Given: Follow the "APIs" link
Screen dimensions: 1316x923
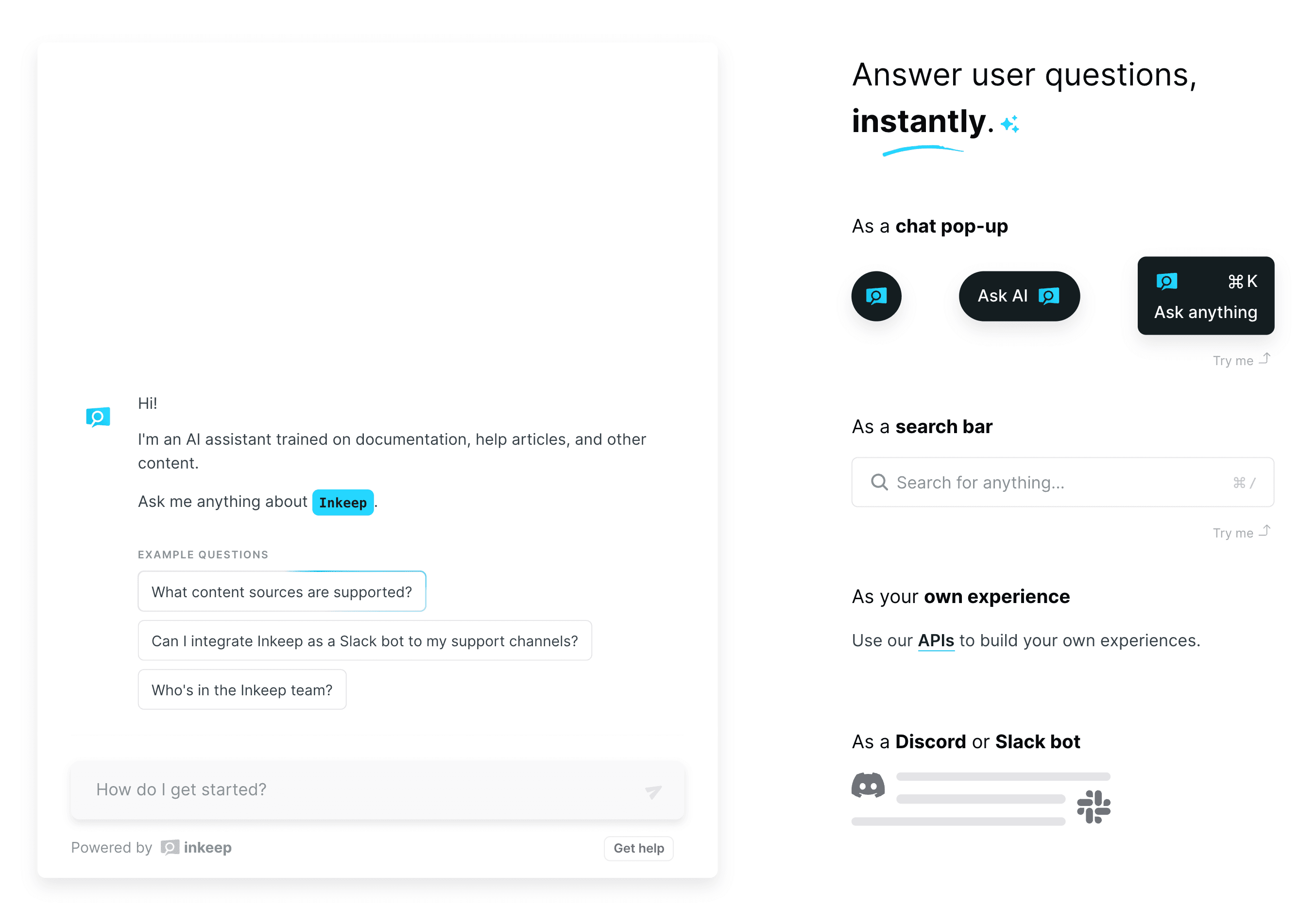Looking at the screenshot, I should coord(936,640).
